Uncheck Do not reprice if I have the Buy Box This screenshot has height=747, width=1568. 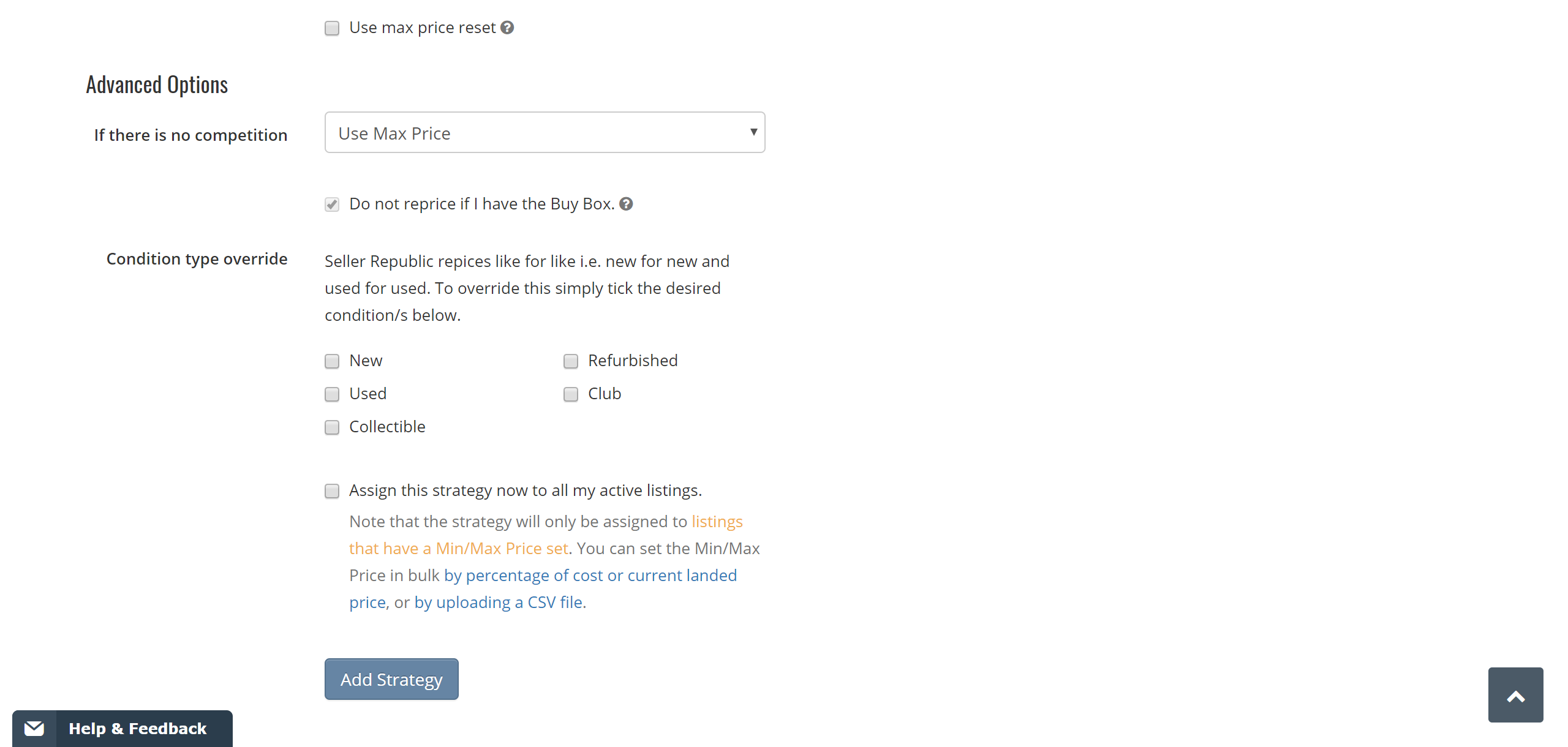pyautogui.click(x=332, y=205)
